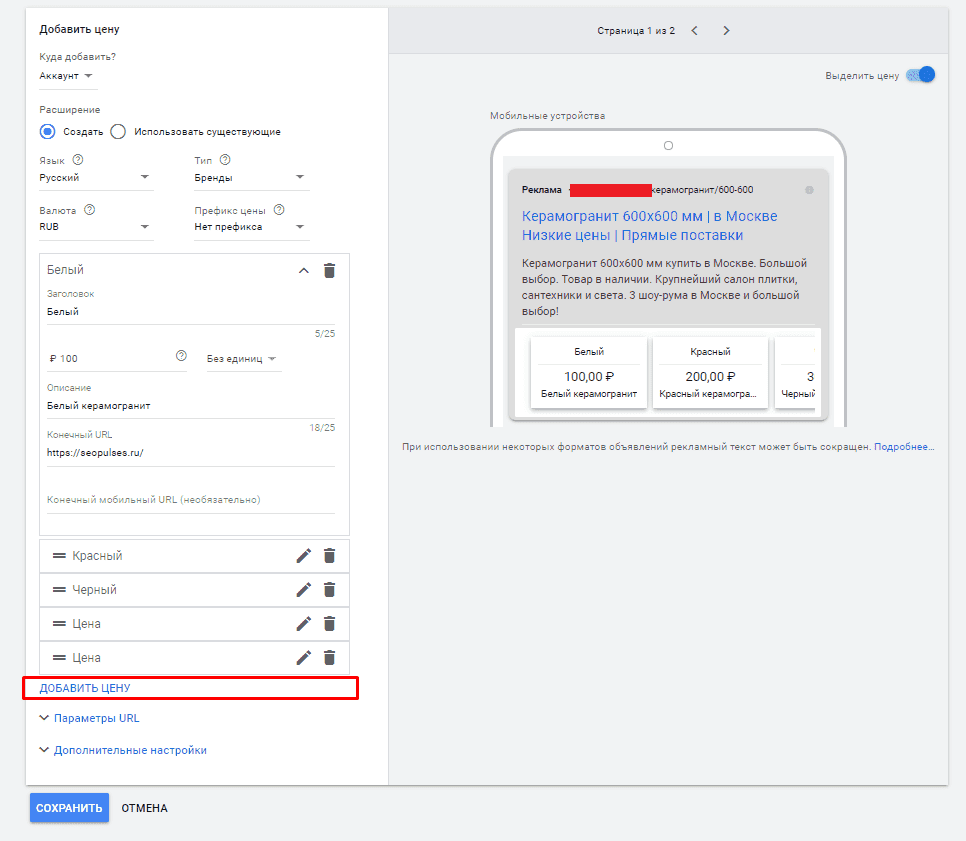Click the СОХРАНИТЬ button
This screenshot has height=841, width=966.
[x=70, y=808]
